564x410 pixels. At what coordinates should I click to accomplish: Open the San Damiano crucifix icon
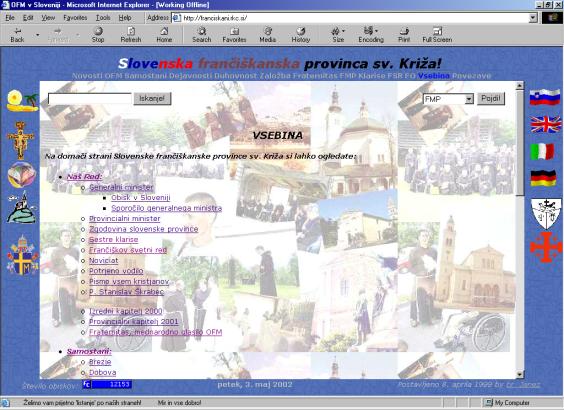click(x=20, y=140)
